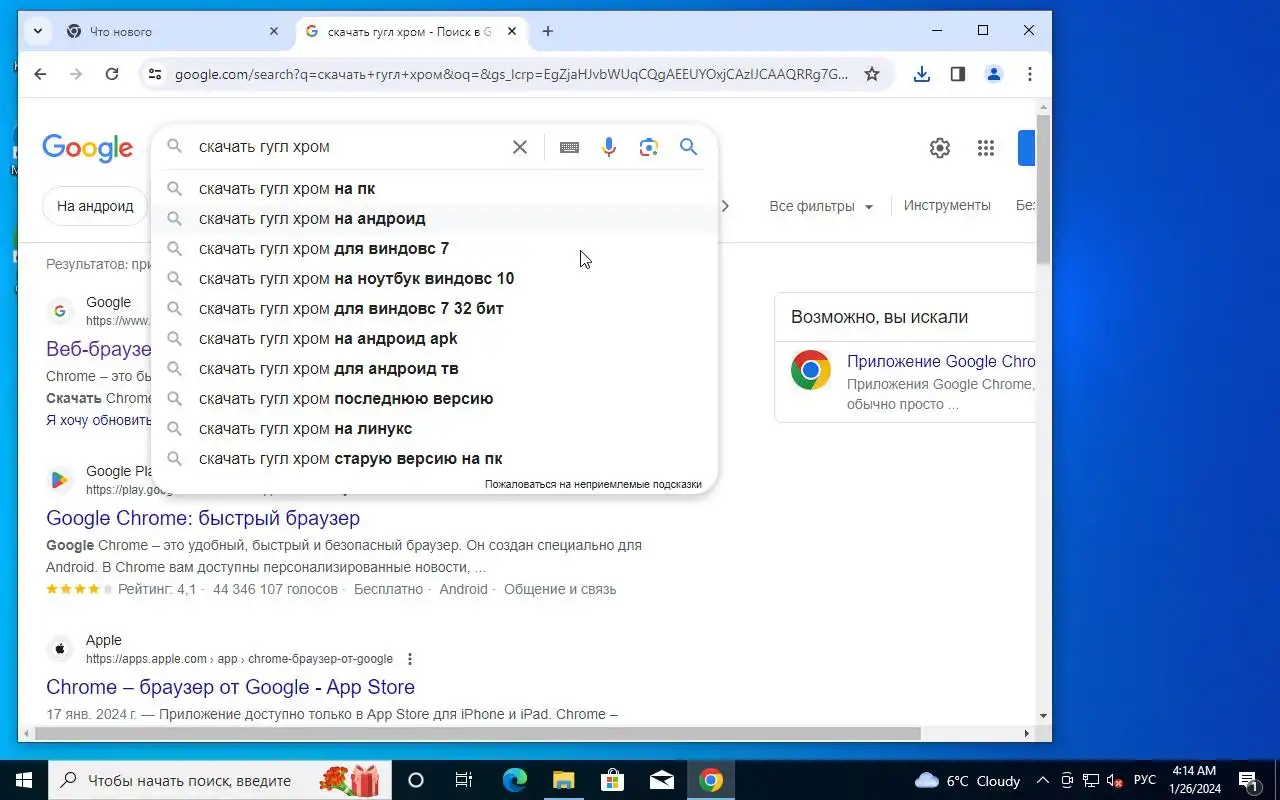Choose suggestion 'для виндовс 7 32 бит'
The width and height of the screenshot is (1280, 800).
click(x=434, y=308)
